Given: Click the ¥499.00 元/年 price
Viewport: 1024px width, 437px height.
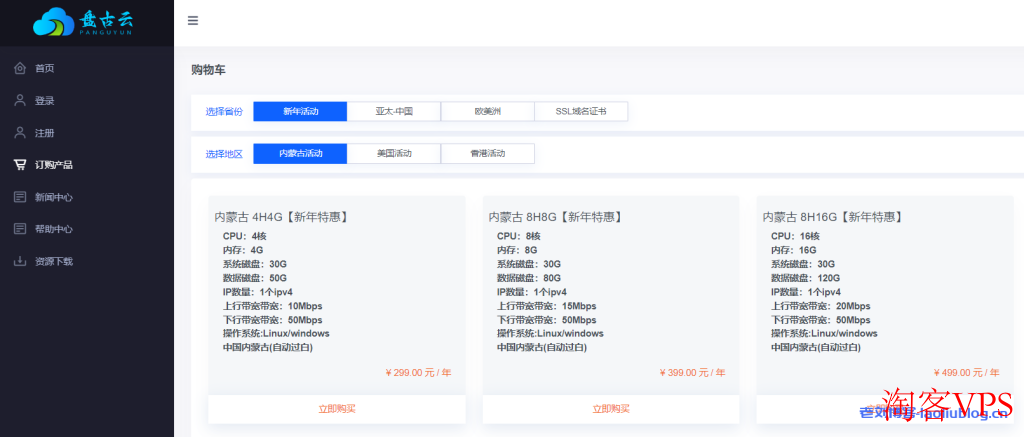Looking at the screenshot, I should [966, 373].
